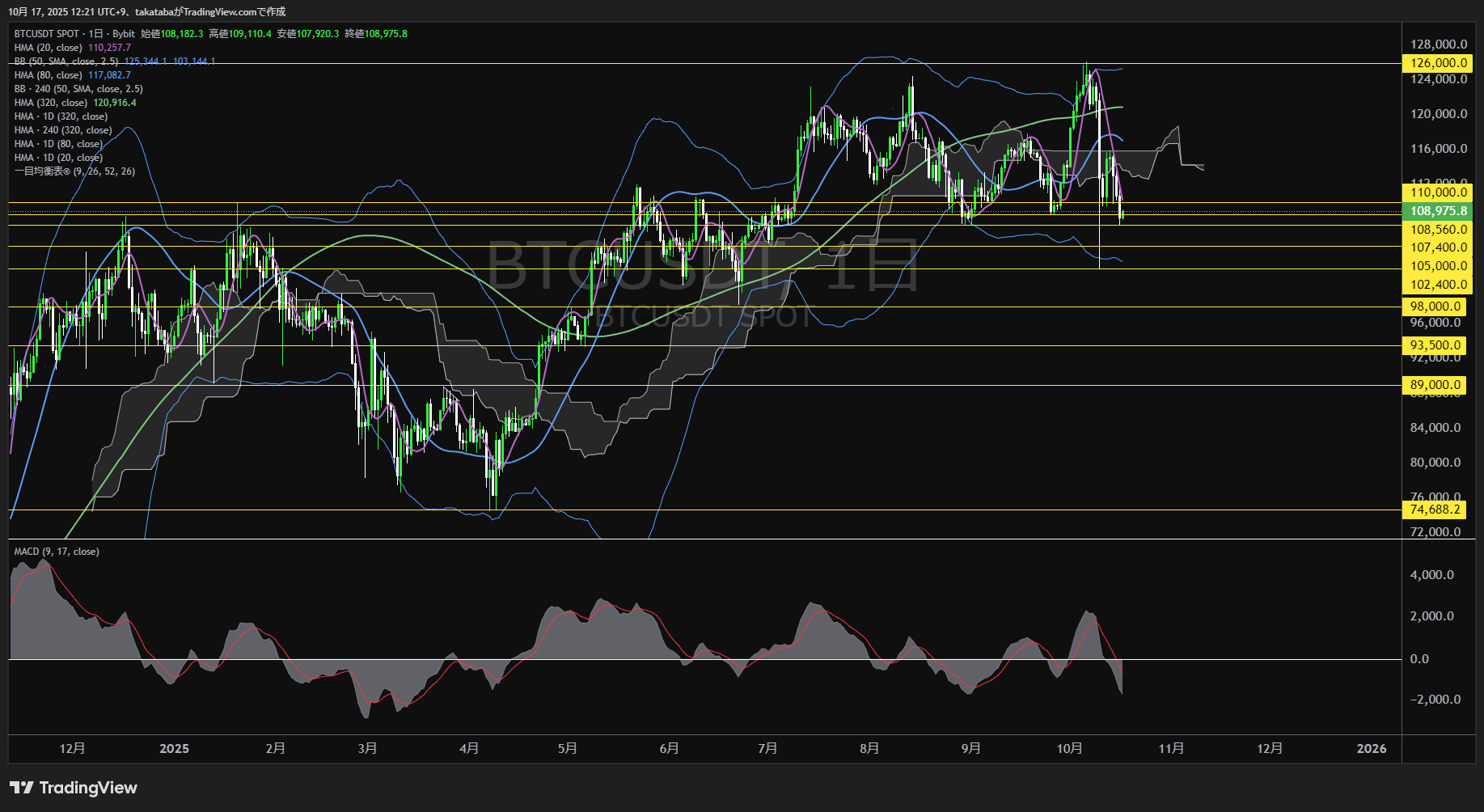Select the HMA (80, close) indicator legend

point(49,75)
